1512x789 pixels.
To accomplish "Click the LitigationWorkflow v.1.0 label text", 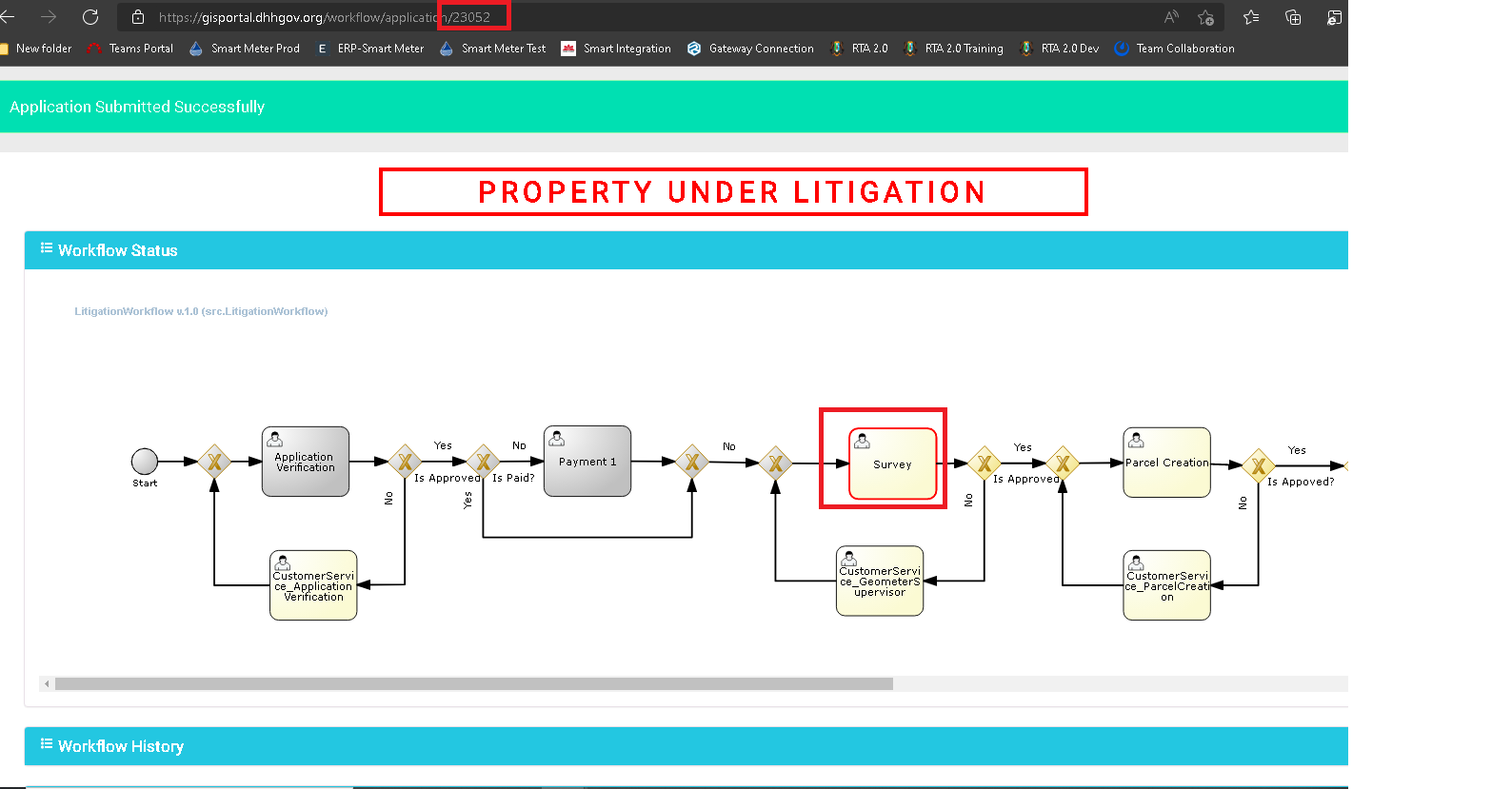I will [x=201, y=311].
